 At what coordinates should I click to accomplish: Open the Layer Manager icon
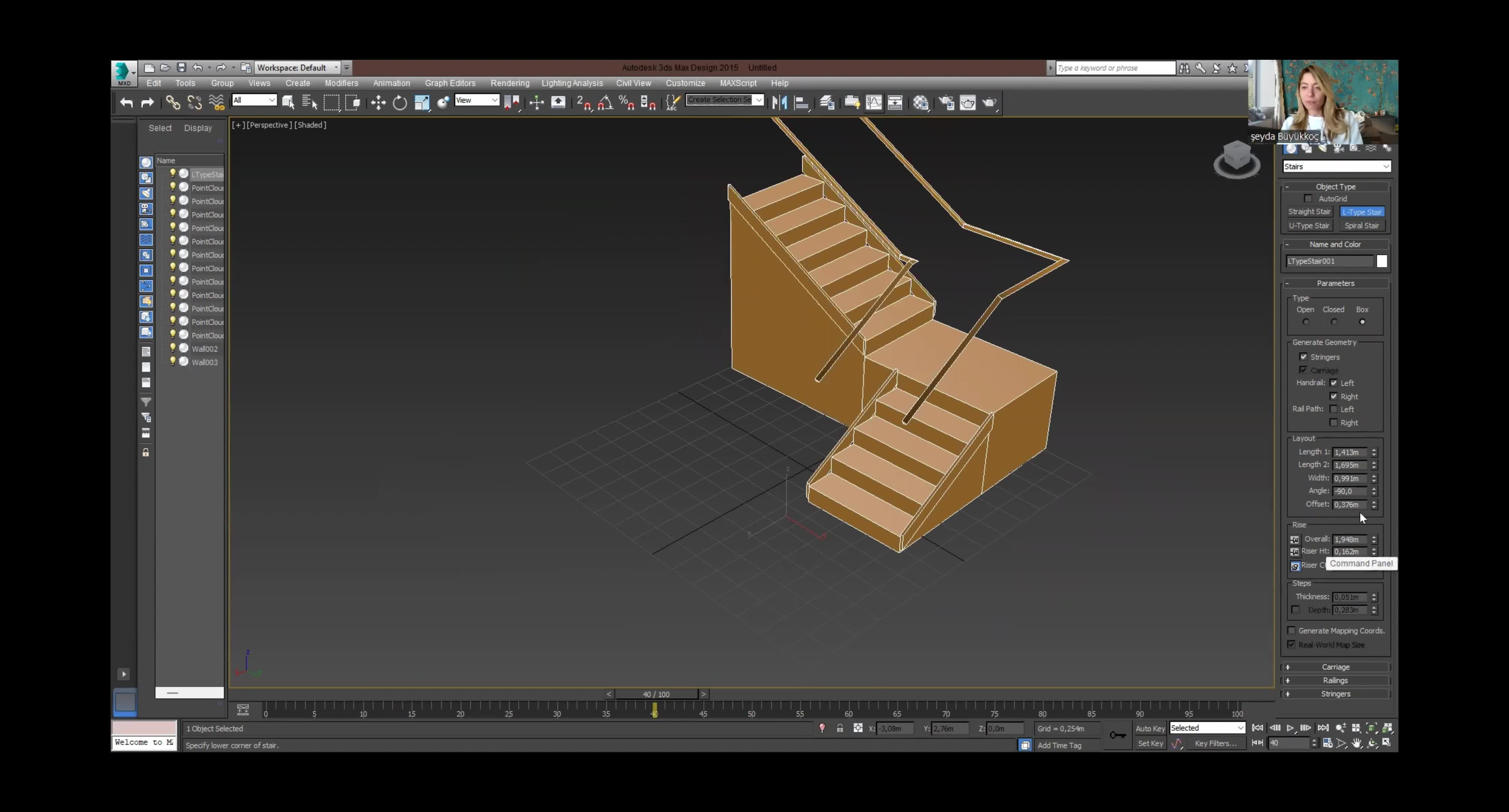point(827,103)
